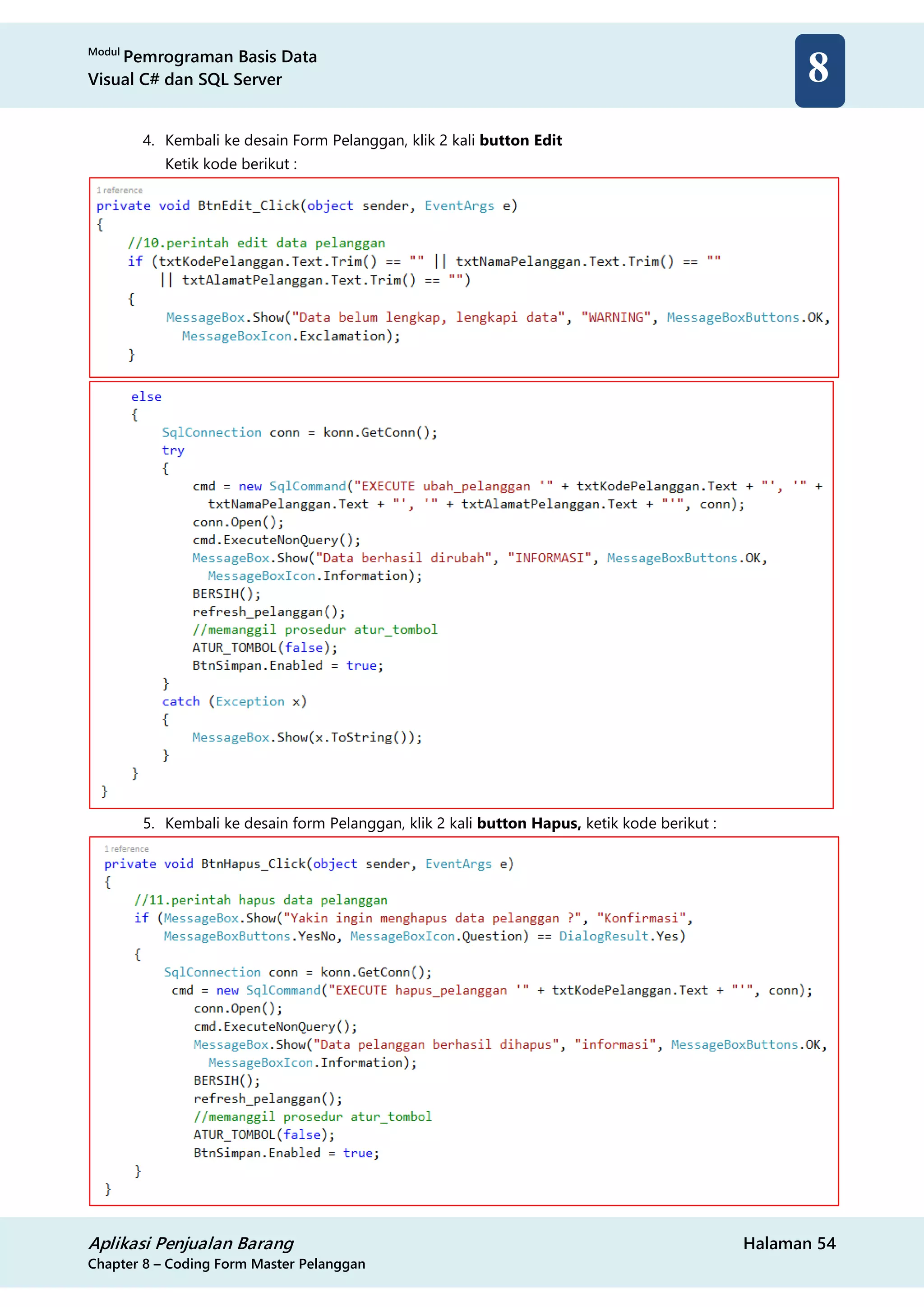Click '1 reference' label above BtnEdit_Click
Image resolution: width=924 pixels, height=1307 pixels.
[120, 190]
